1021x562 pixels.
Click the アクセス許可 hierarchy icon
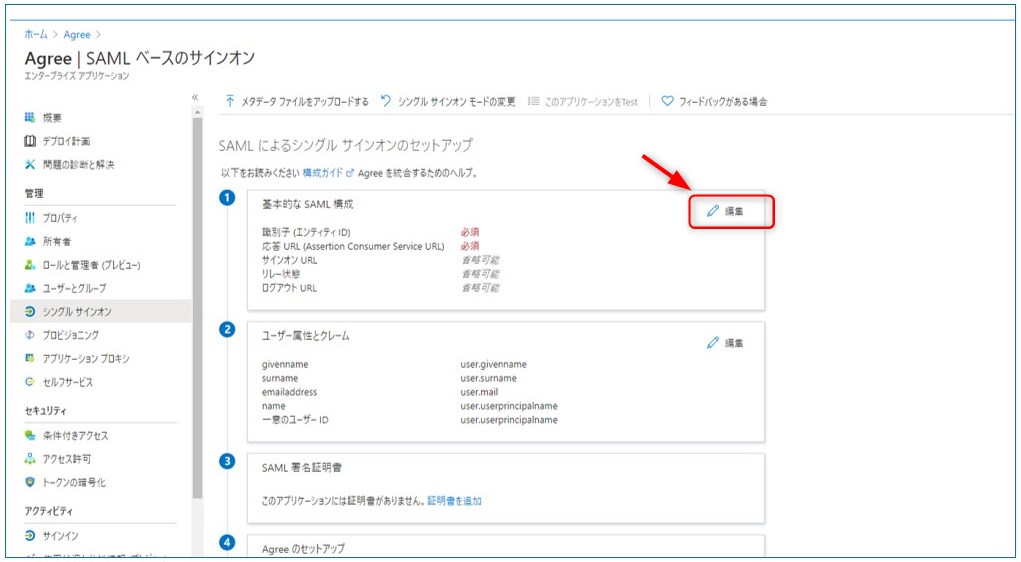click(29, 459)
